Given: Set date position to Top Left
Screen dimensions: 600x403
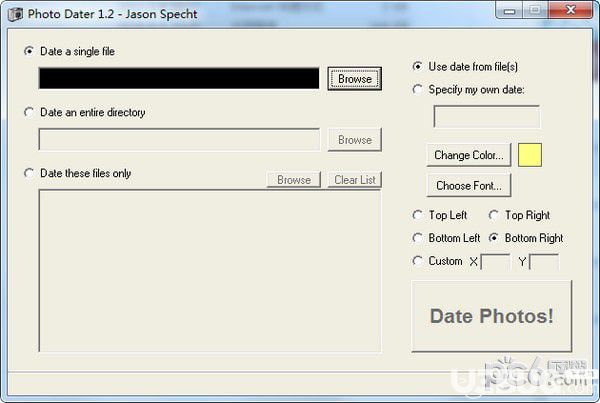Looking at the screenshot, I should tap(417, 215).
